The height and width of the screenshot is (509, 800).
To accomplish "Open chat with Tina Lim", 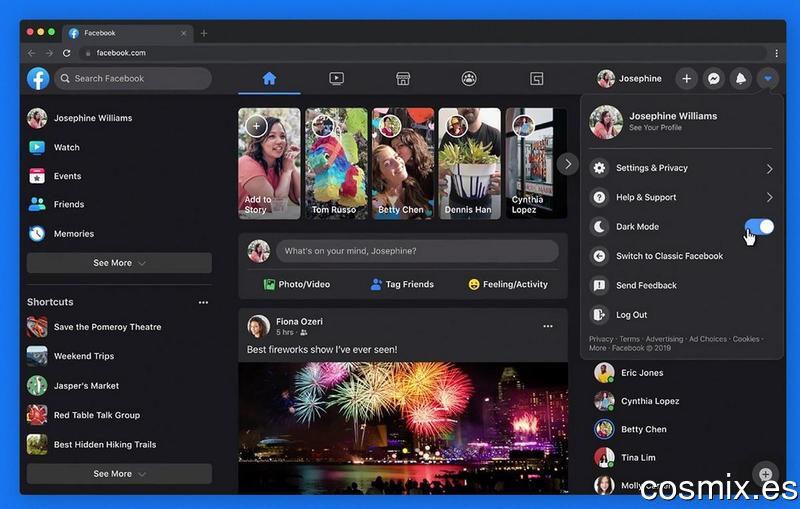I will 625,457.
